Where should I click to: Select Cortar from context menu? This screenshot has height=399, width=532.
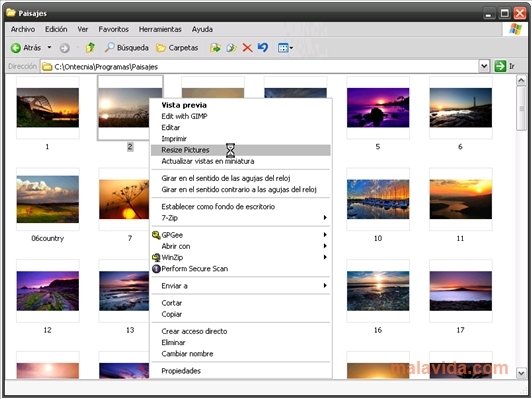[x=241, y=303]
